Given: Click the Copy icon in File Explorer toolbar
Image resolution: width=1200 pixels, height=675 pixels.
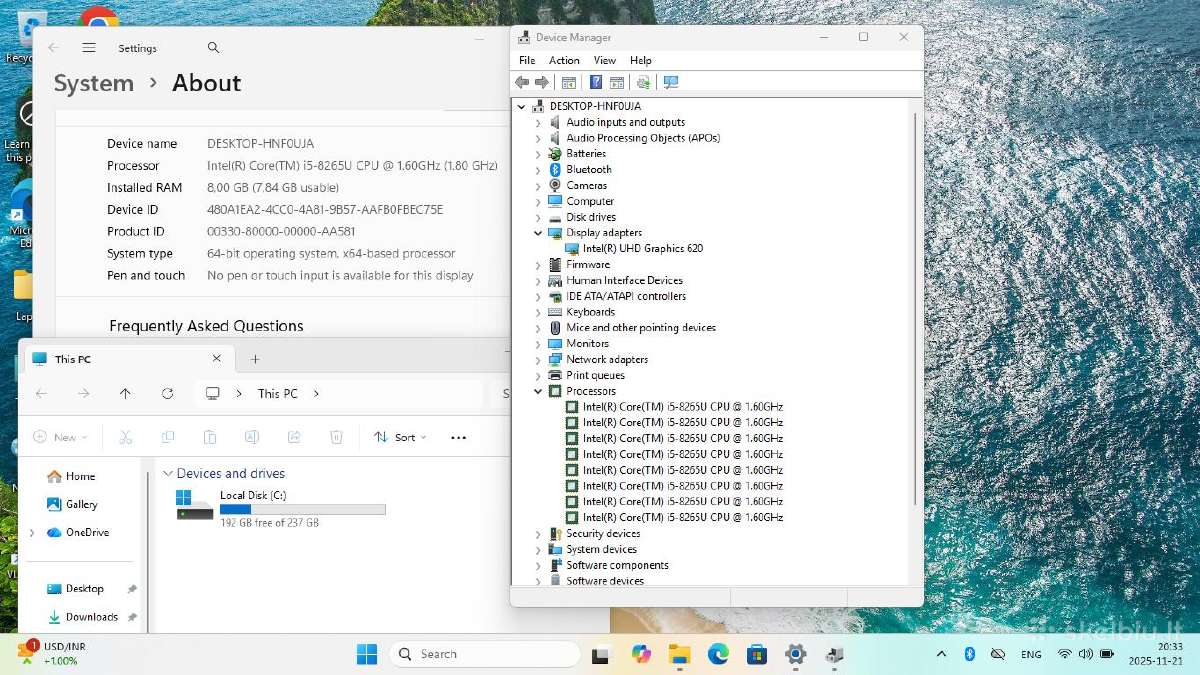Looking at the screenshot, I should (168, 437).
